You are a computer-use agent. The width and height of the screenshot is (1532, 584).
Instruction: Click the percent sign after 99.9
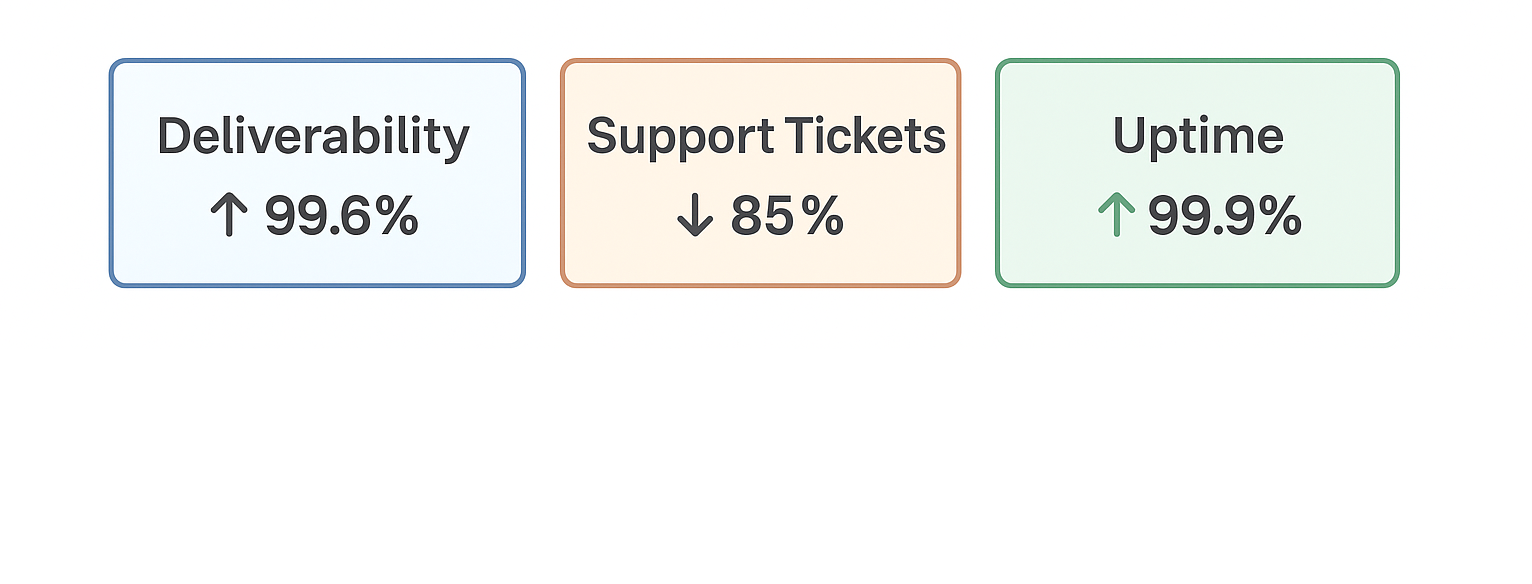(x=1281, y=215)
